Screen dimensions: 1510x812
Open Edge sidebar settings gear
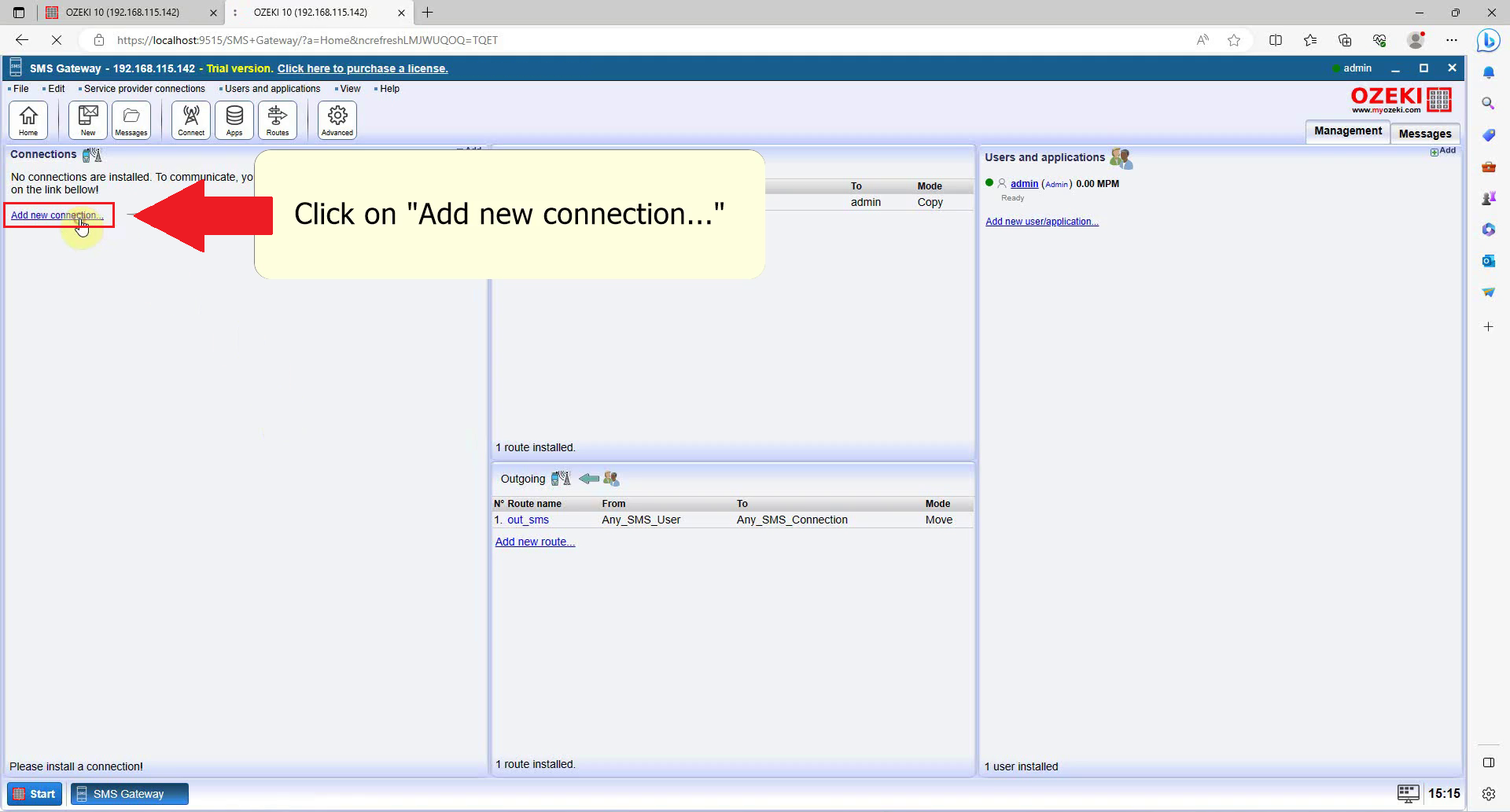1488,794
